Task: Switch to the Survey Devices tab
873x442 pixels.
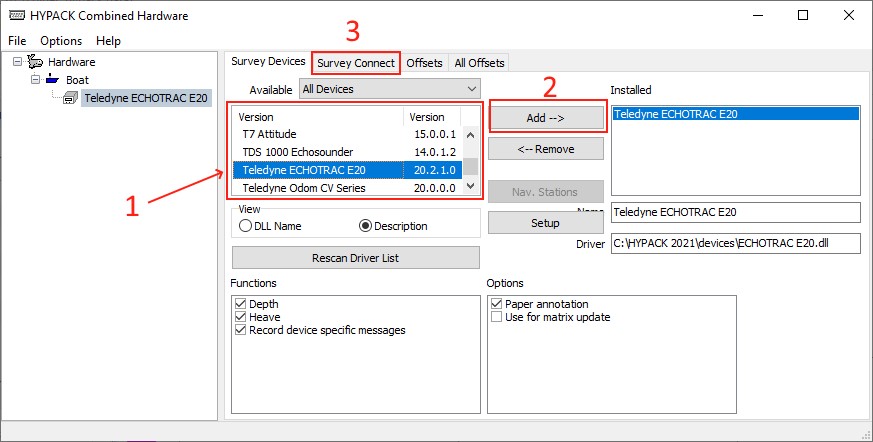Action: coord(268,61)
